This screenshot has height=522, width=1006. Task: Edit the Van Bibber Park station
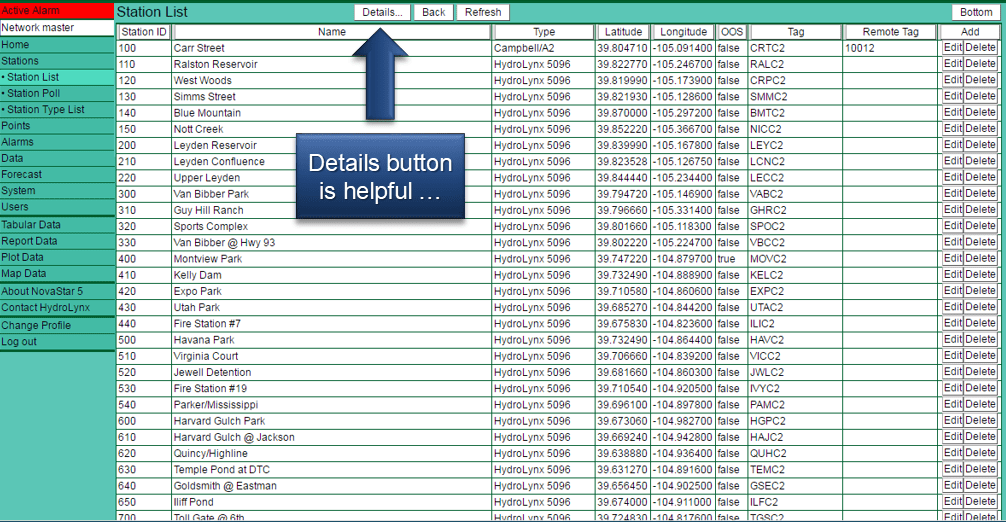point(953,194)
